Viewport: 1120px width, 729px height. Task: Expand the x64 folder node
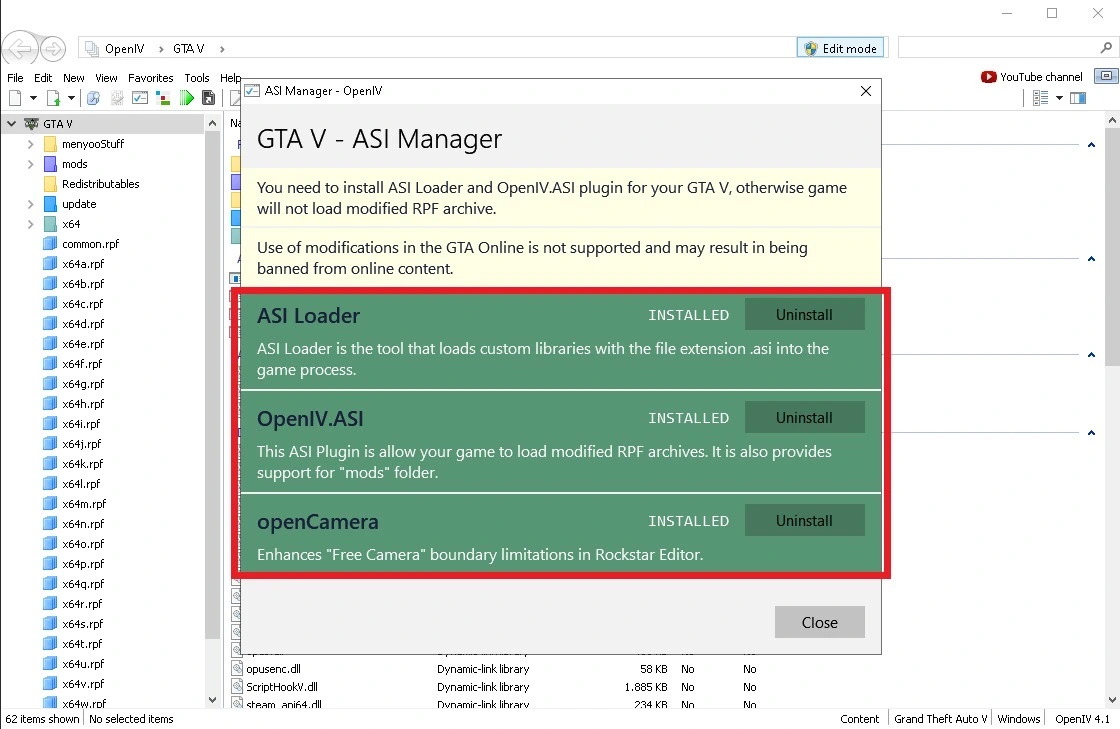tap(30, 223)
